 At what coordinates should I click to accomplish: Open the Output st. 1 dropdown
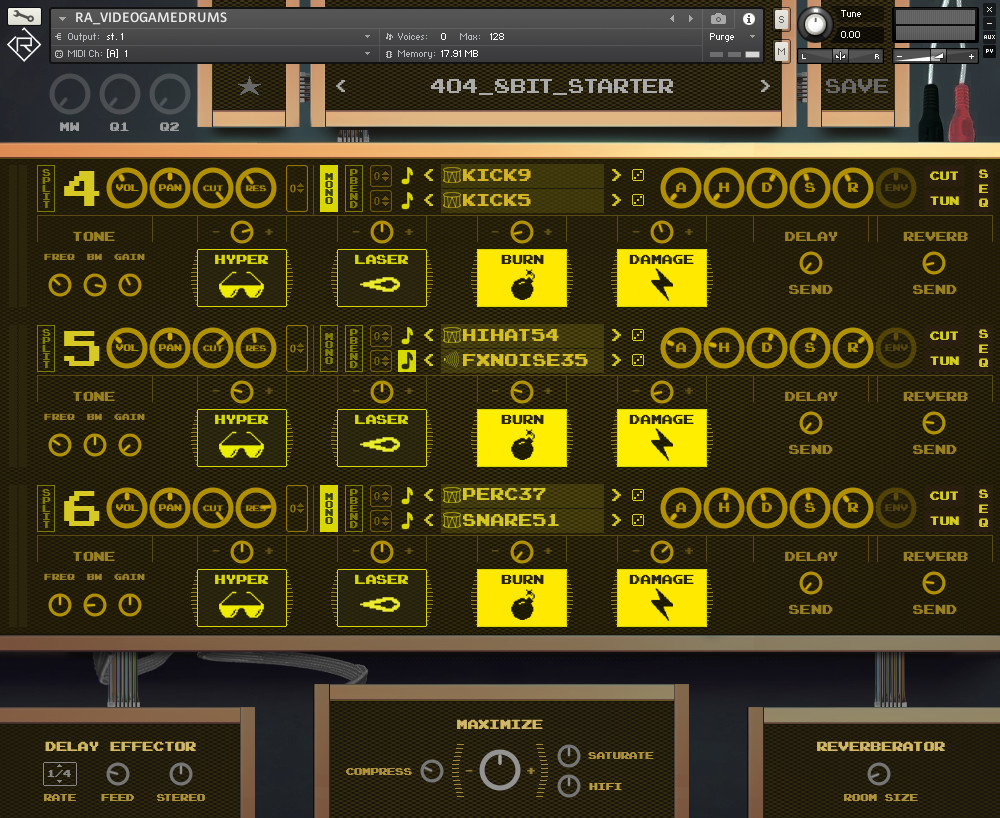point(212,36)
